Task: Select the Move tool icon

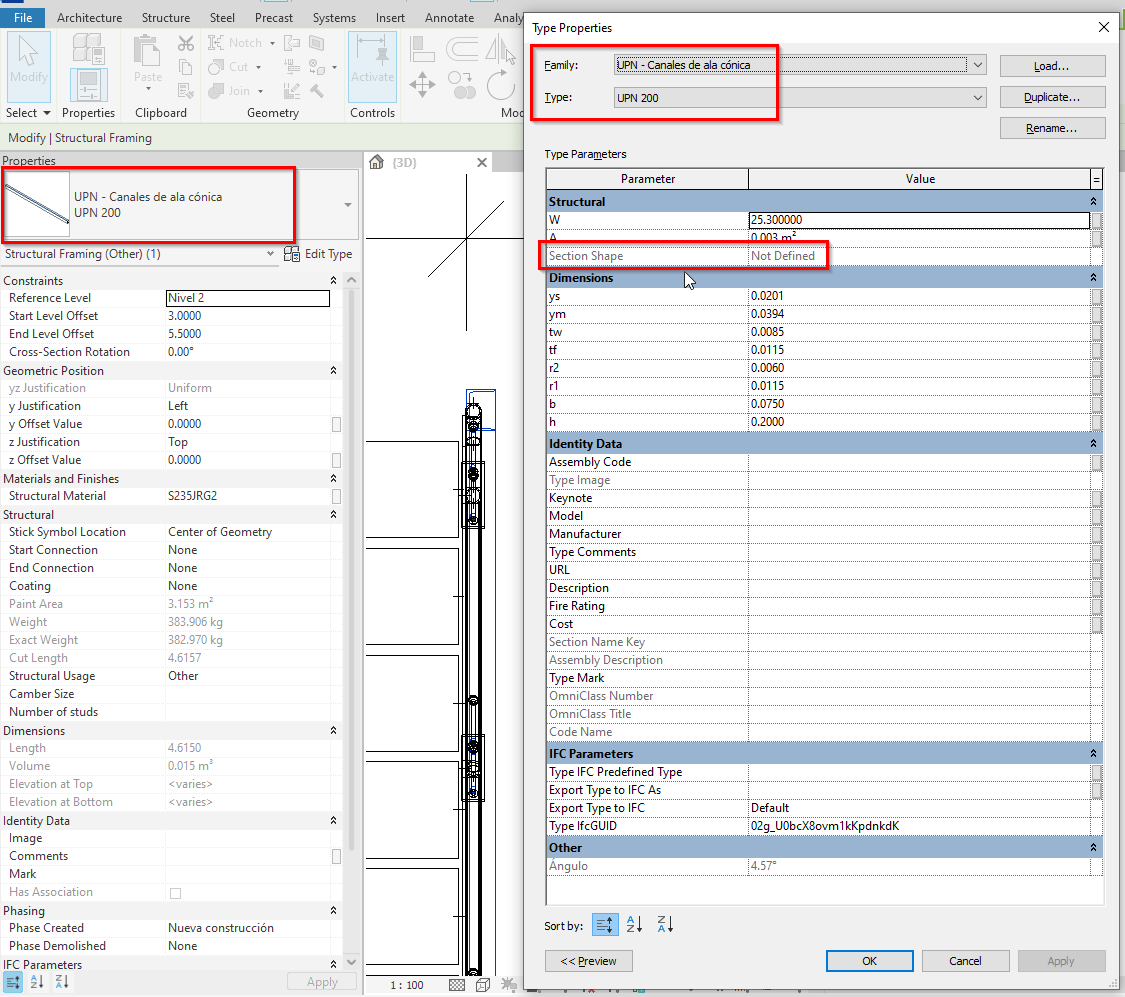Action: coord(422,86)
